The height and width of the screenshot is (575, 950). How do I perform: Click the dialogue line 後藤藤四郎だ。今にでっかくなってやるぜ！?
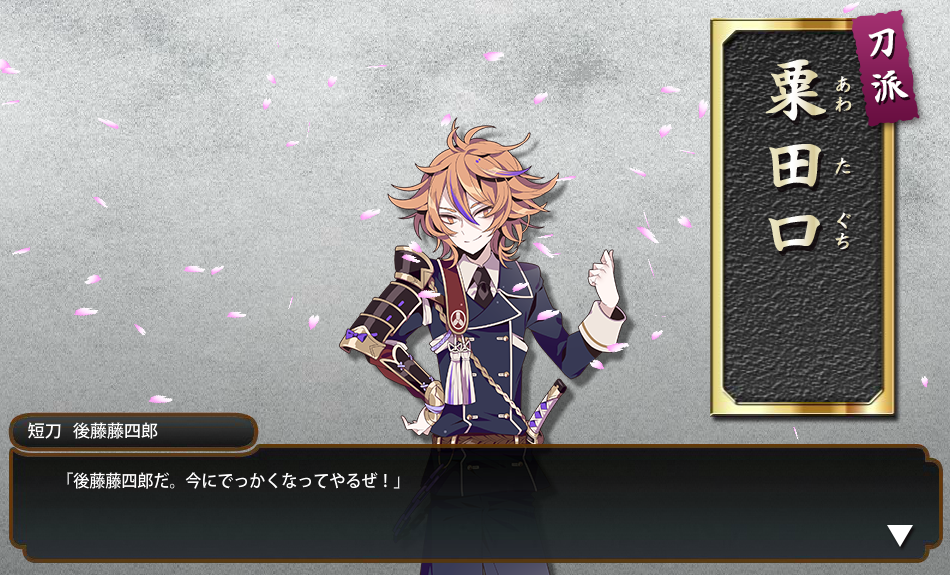tap(233, 481)
